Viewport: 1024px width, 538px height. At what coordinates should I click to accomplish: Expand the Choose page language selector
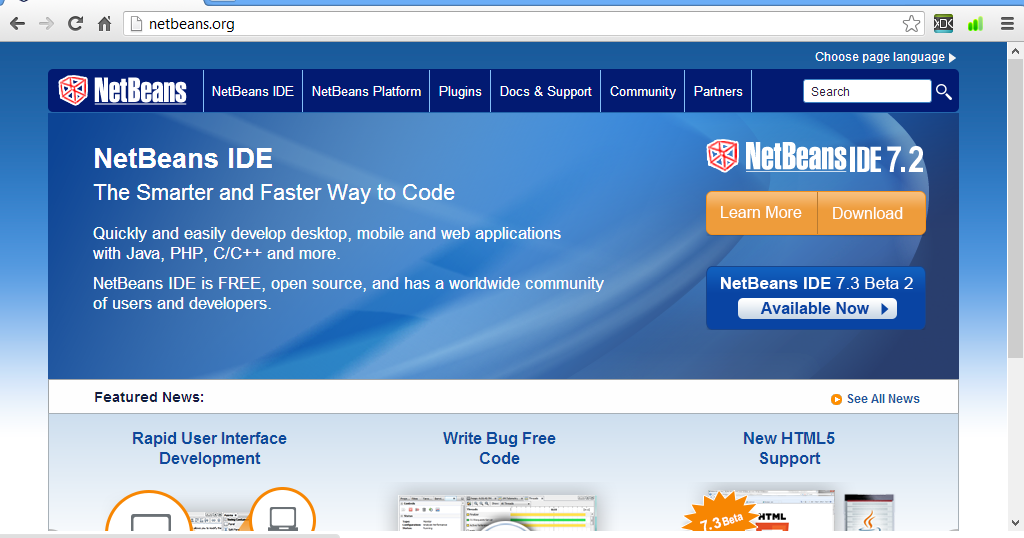pos(885,57)
